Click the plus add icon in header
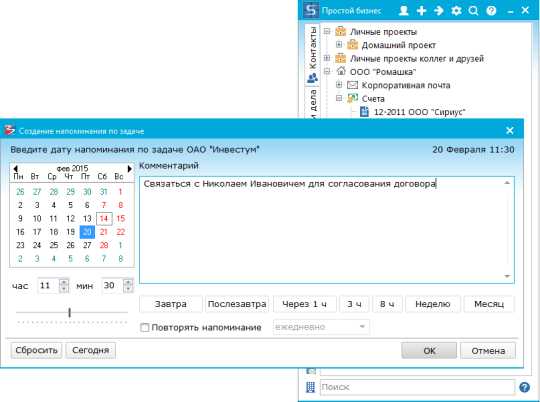Image resolution: width=540 pixels, height=402 pixels. pos(421,11)
